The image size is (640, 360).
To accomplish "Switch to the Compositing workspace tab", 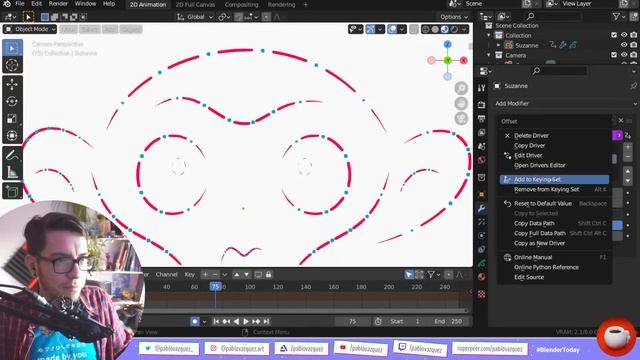I will (241, 4).
